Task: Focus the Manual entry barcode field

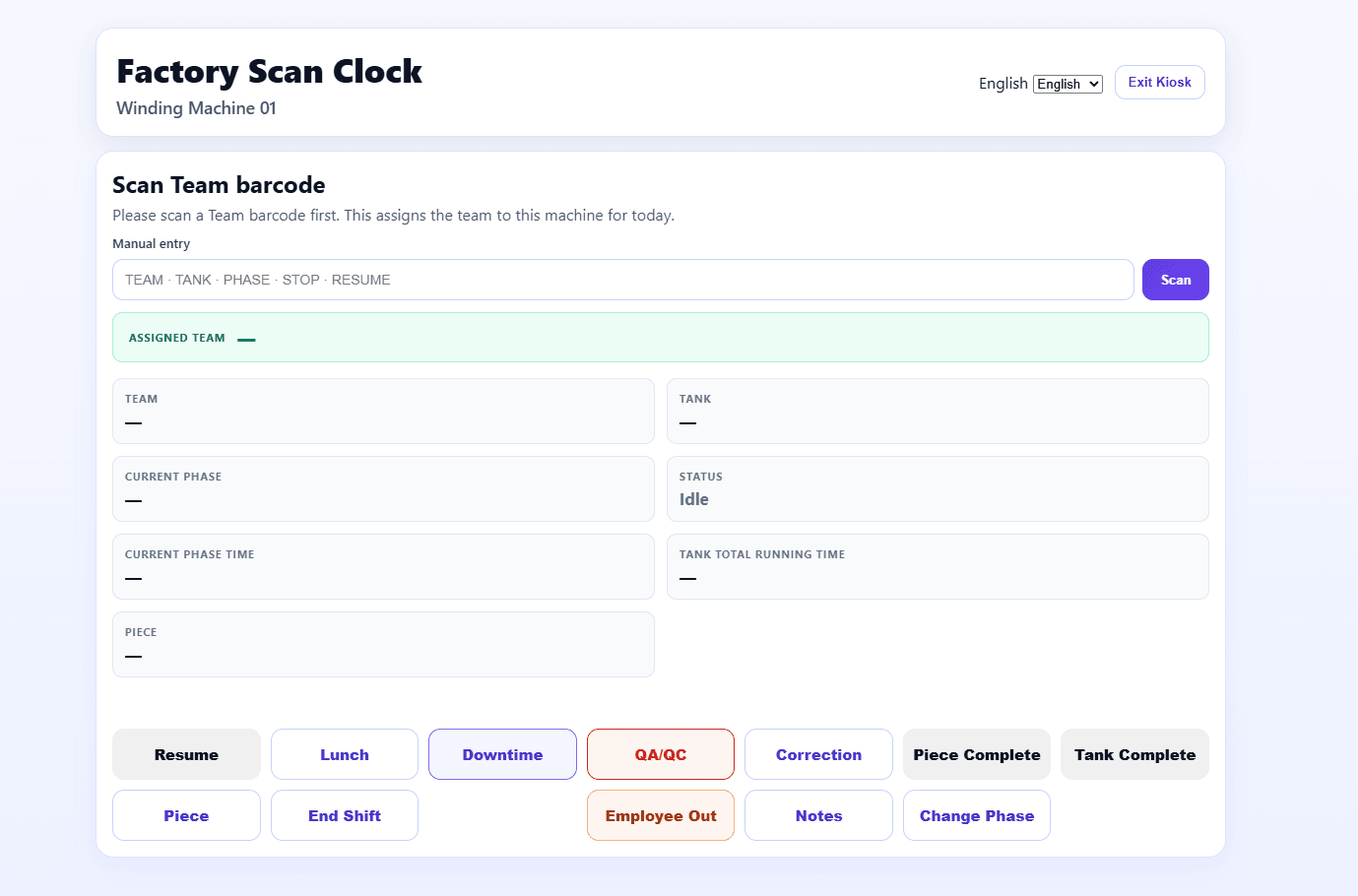Action: pyautogui.click(x=623, y=280)
